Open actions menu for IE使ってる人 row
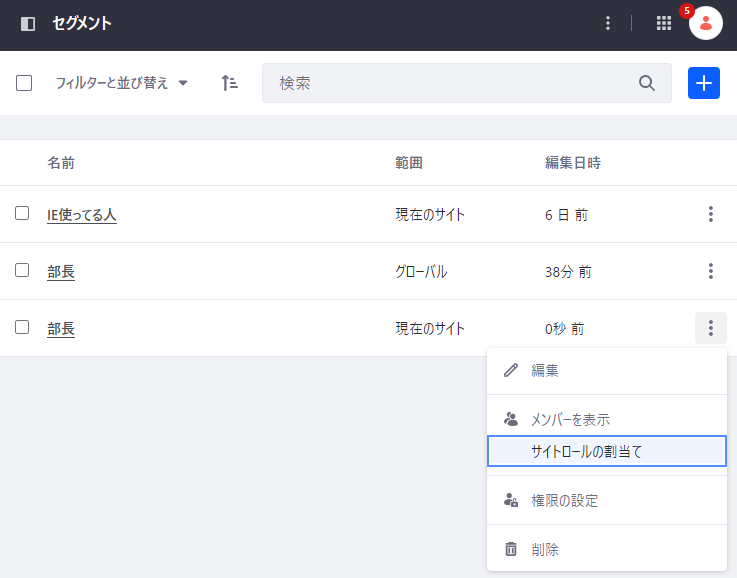Image resolution: width=737 pixels, height=578 pixels. click(711, 214)
